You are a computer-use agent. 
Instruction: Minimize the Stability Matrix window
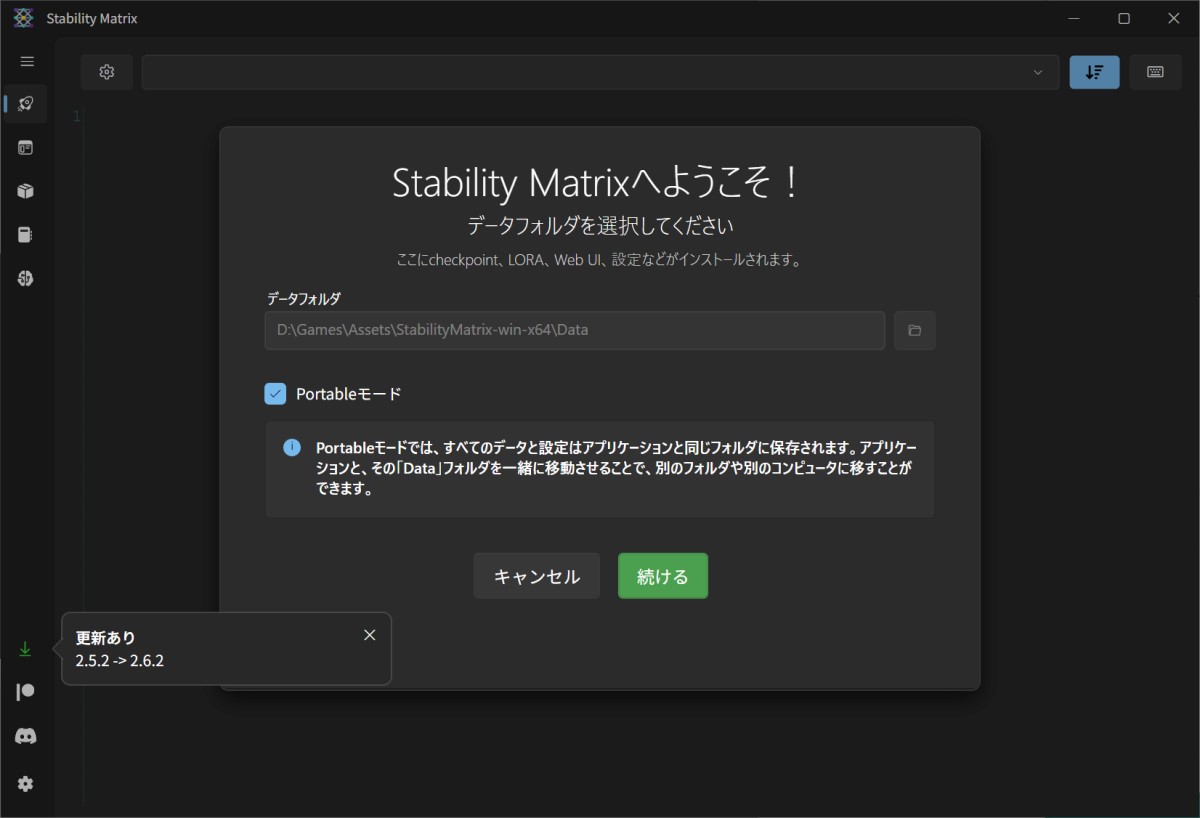1074,18
